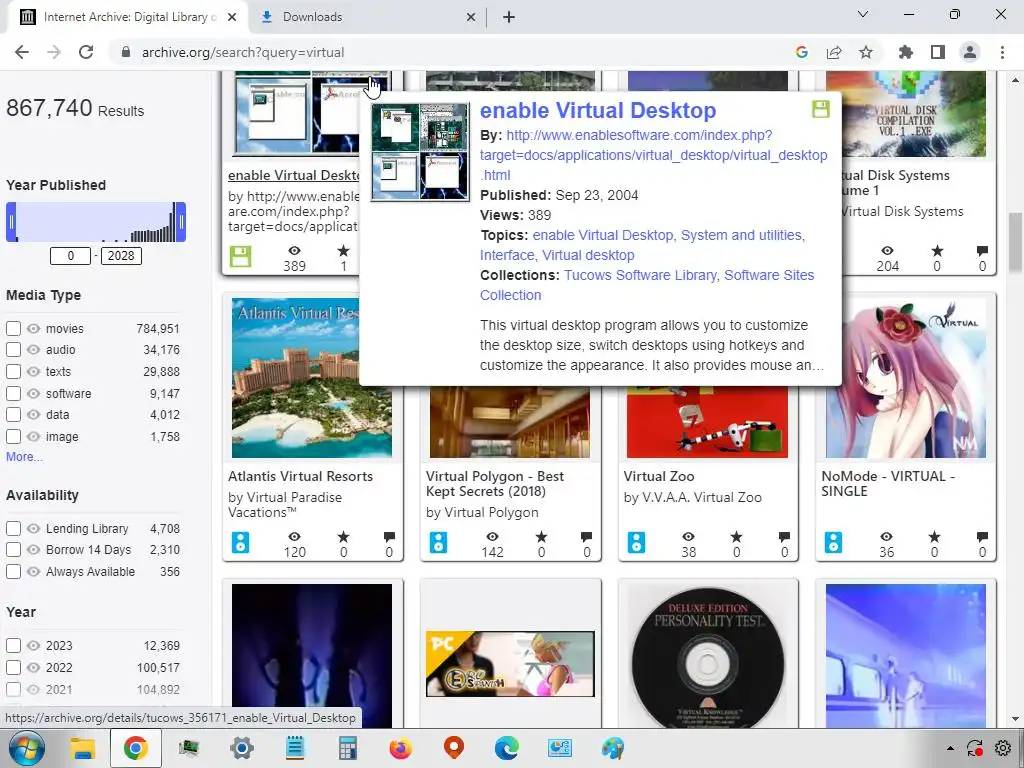Open Paint palette icon in taskbar
The image size is (1024, 768).
[613, 748]
